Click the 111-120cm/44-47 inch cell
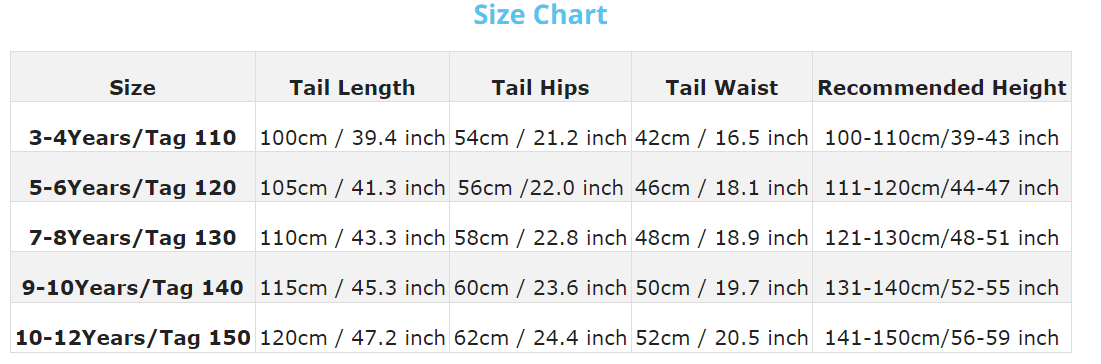Screen dimensions: 1101x364 click(942, 188)
